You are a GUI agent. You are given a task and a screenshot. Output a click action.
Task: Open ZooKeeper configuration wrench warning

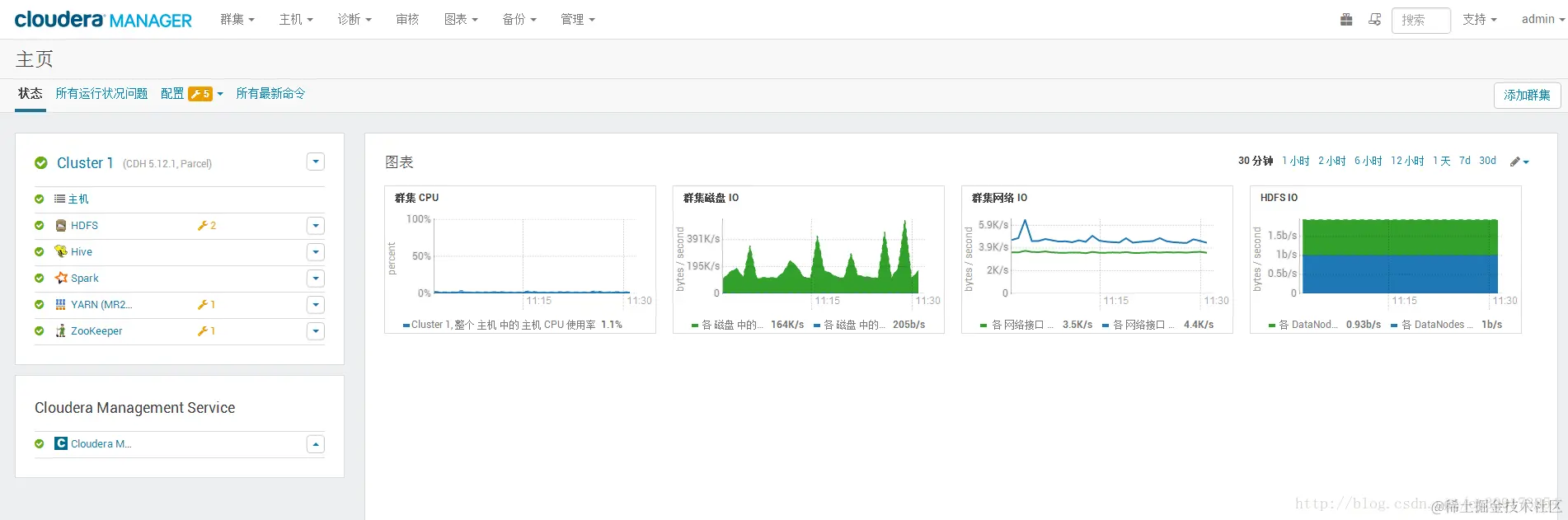tap(206, 330)
